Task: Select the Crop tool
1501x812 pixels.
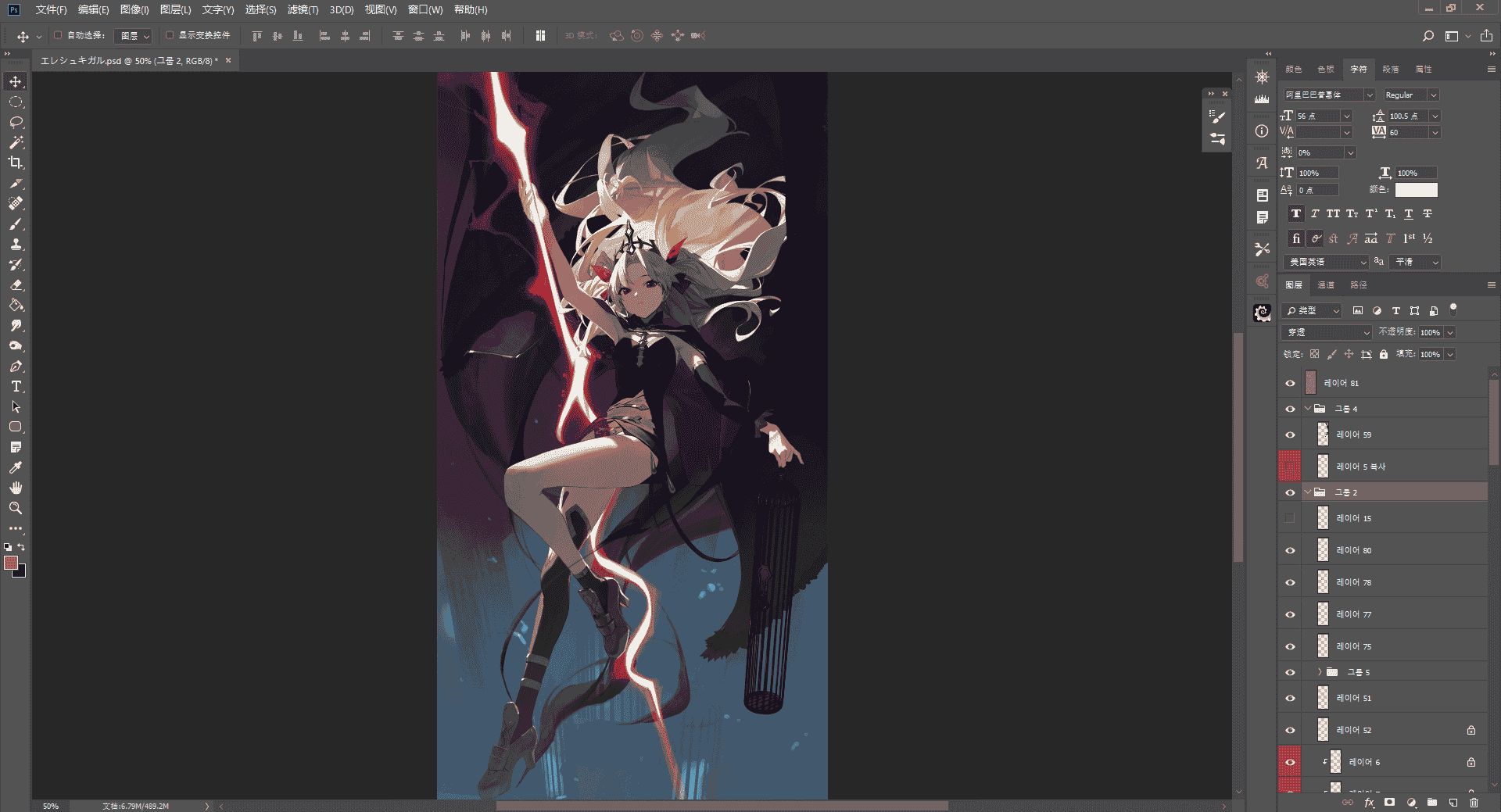Action: tap(16, 163)
